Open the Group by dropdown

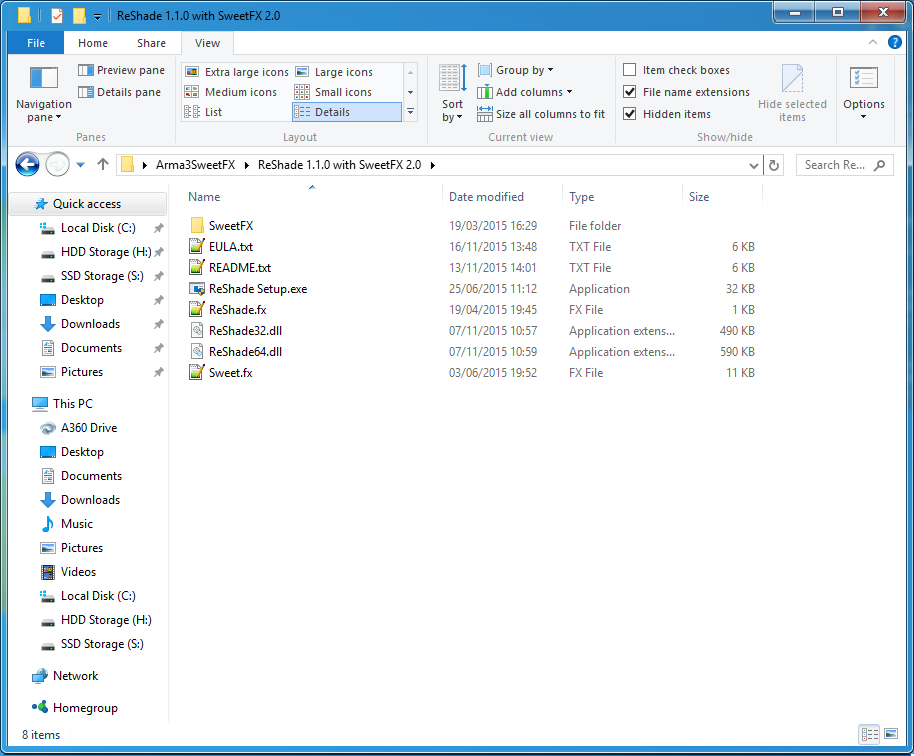pyautogui.click(x=515, y=70)
